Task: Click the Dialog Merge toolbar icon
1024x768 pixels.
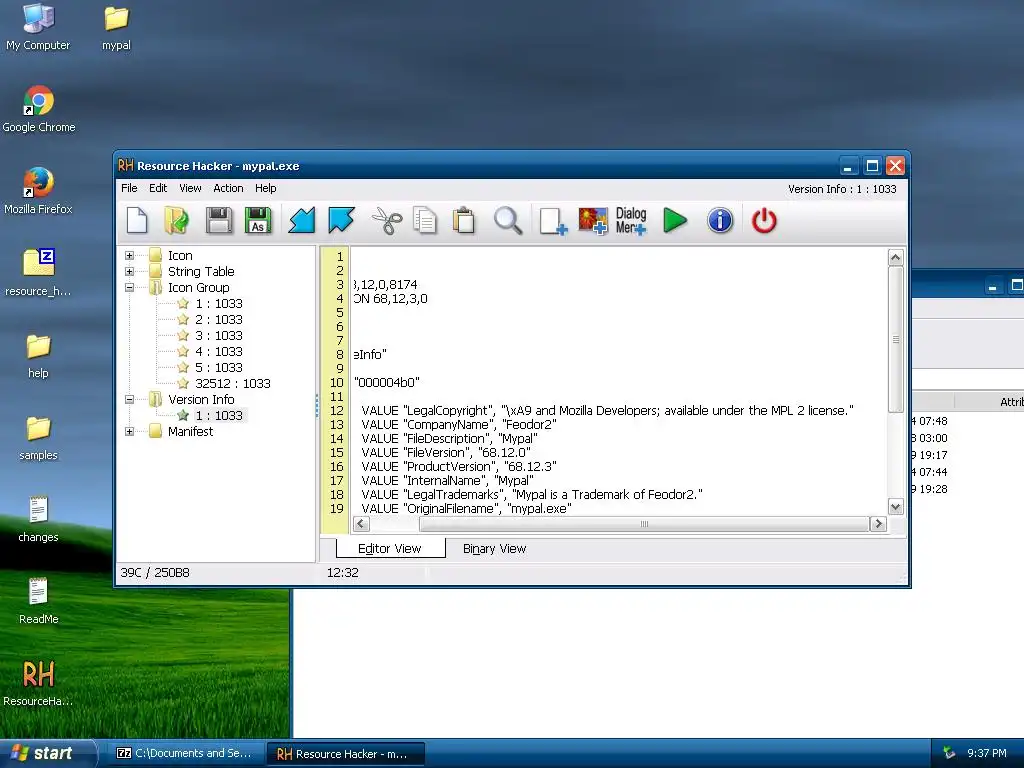Action: (x=631, y=221)
